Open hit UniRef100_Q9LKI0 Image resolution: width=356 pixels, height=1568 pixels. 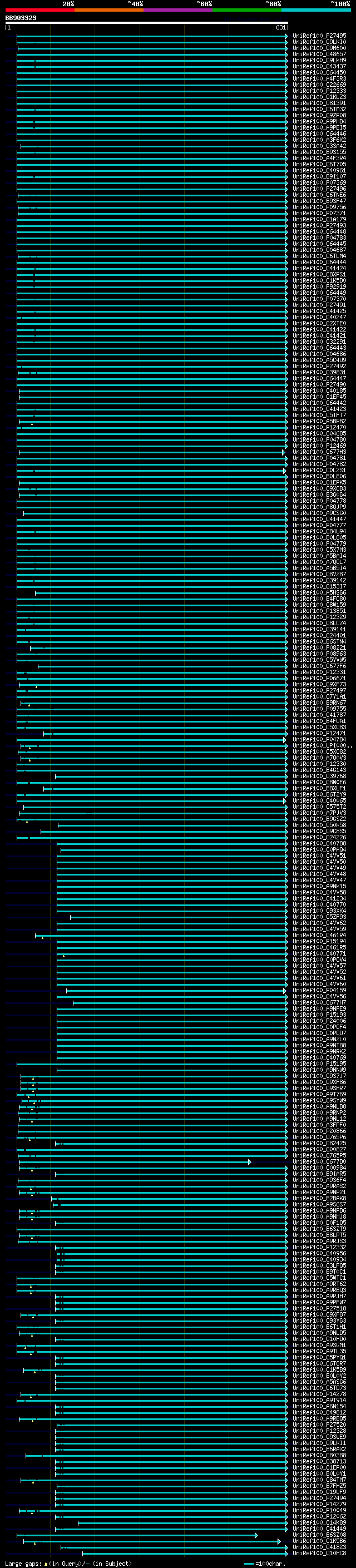pos(319,42)
